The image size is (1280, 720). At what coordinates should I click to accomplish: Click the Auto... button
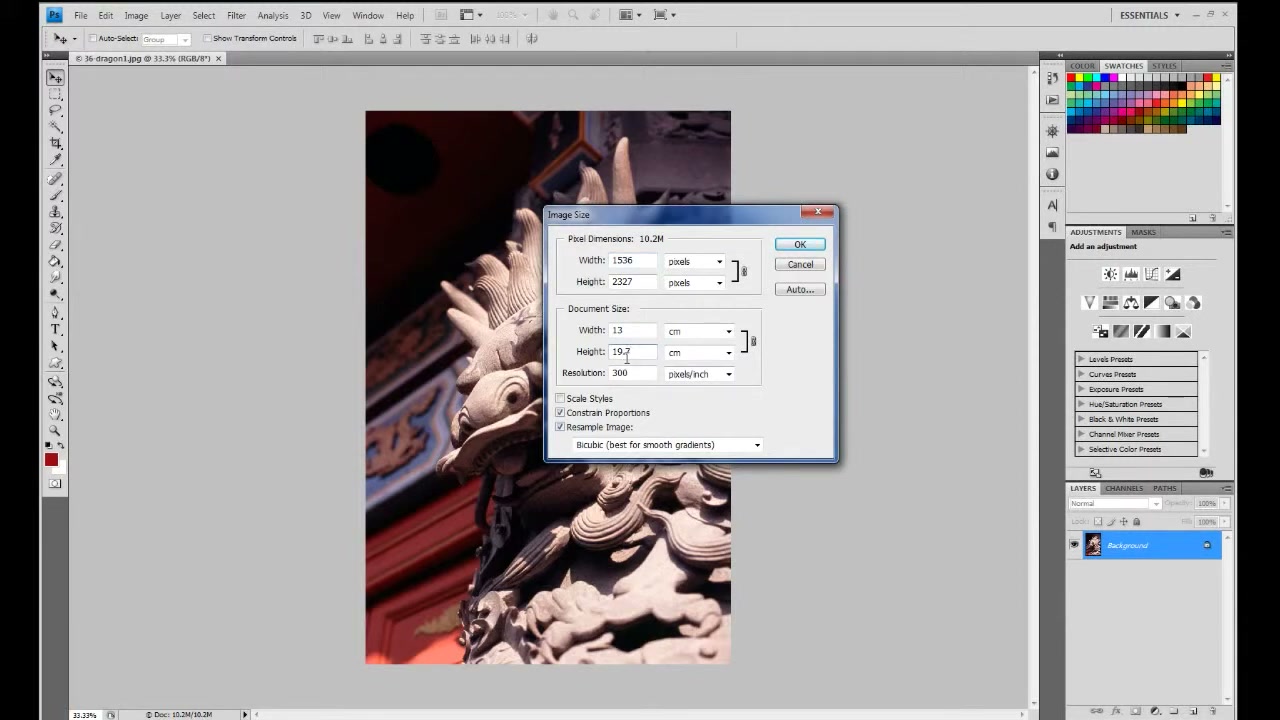(800, 289)
